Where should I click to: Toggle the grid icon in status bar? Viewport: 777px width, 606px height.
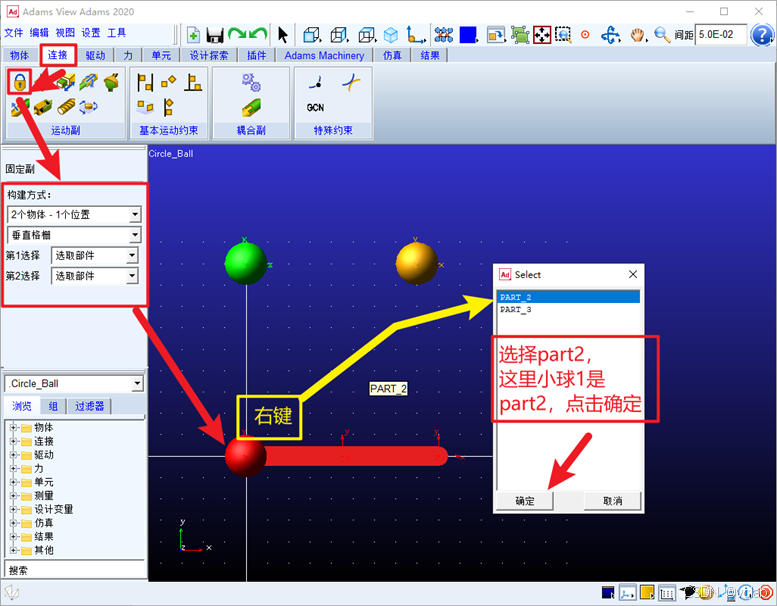pos(667,592)
